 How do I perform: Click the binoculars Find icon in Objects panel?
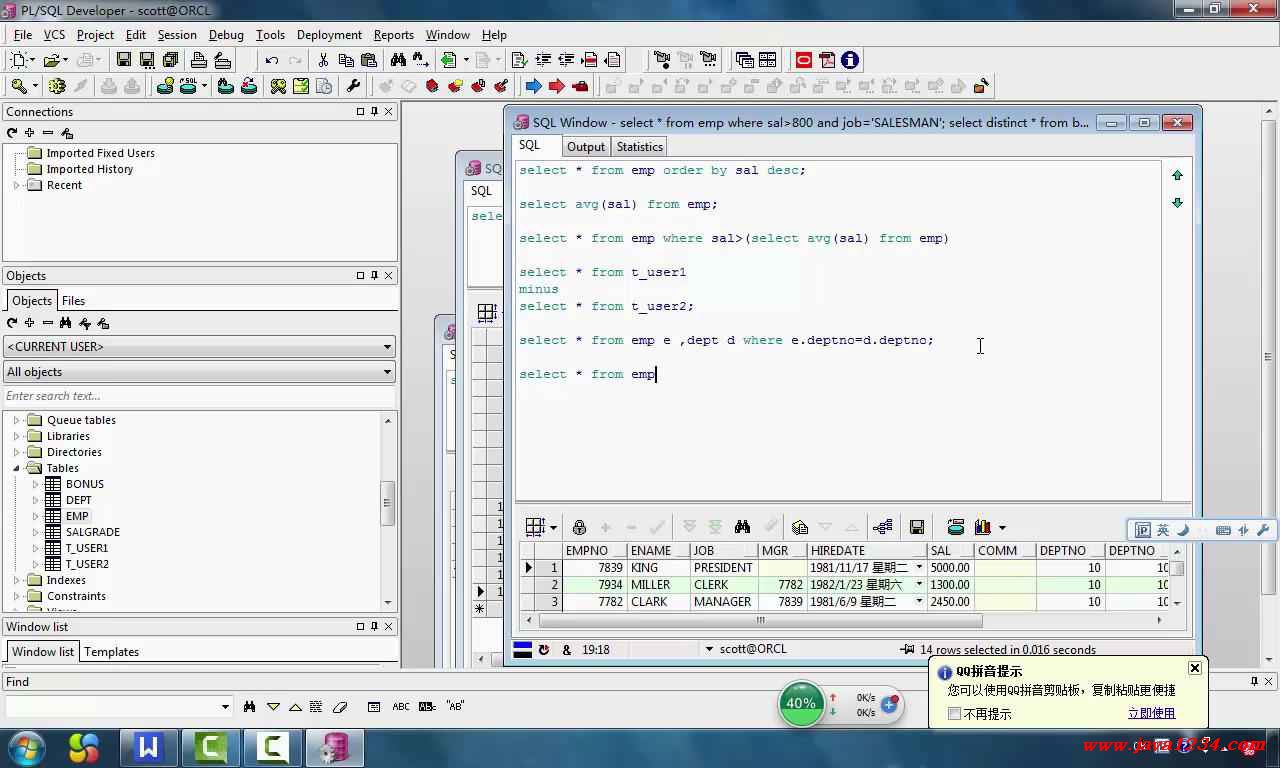65,323
